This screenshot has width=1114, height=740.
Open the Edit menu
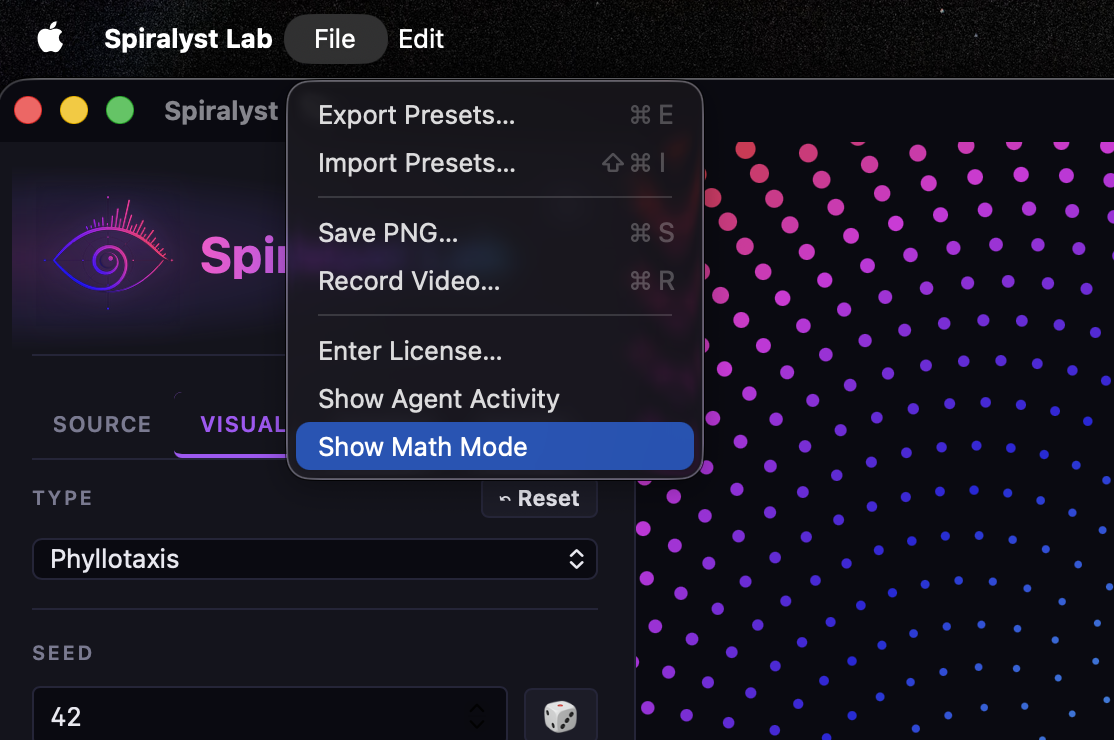(x=421, y=38)
